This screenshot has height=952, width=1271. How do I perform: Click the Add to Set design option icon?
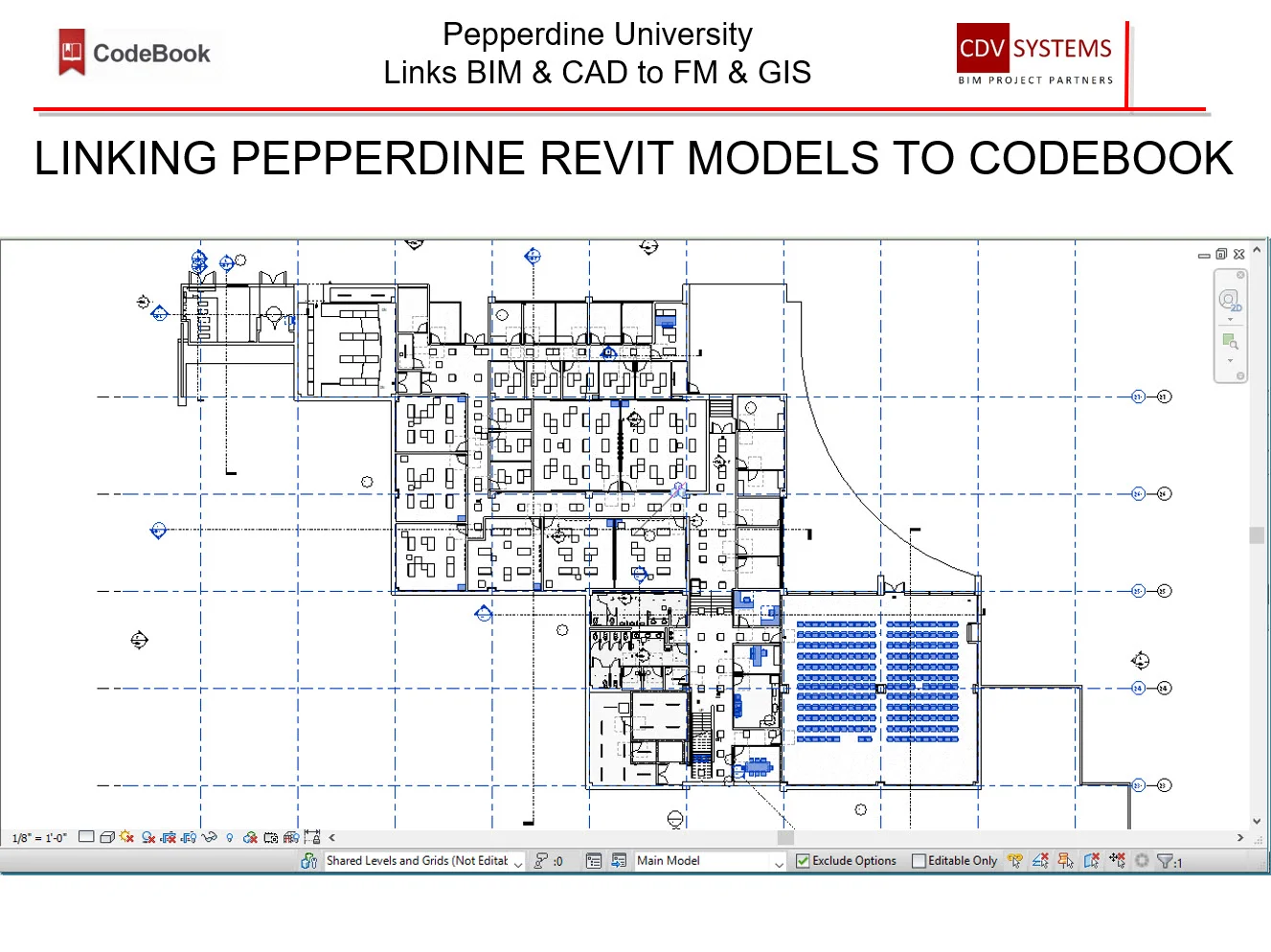coord(619,861)
